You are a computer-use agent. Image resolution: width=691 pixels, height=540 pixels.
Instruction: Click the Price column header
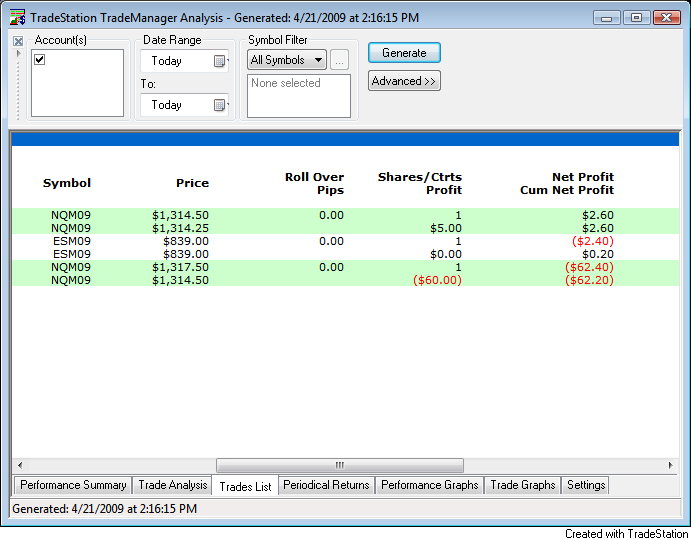click(192, 183)
